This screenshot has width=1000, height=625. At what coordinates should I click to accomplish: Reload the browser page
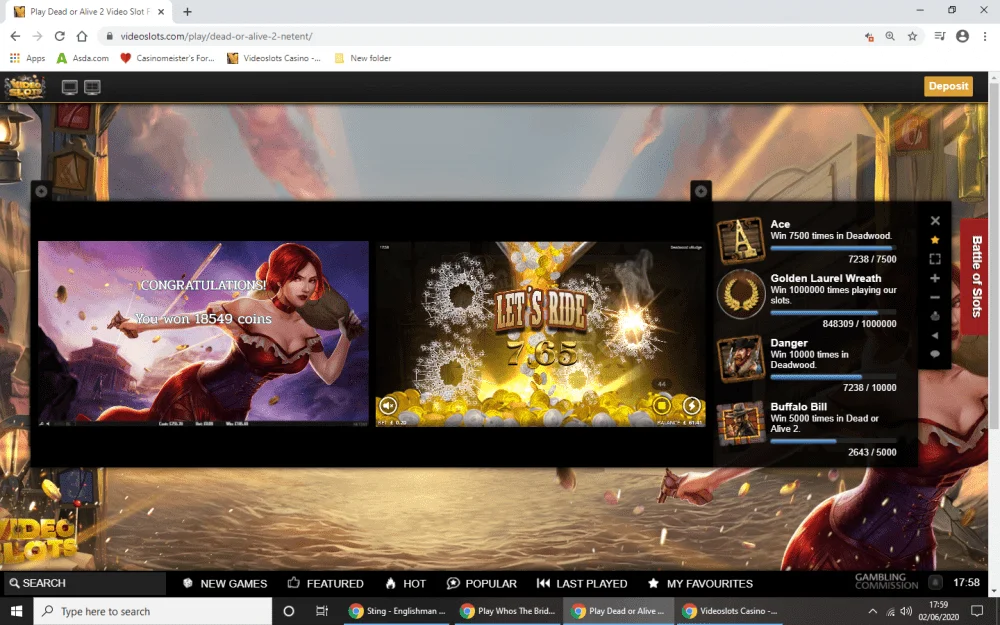point(59,36)
